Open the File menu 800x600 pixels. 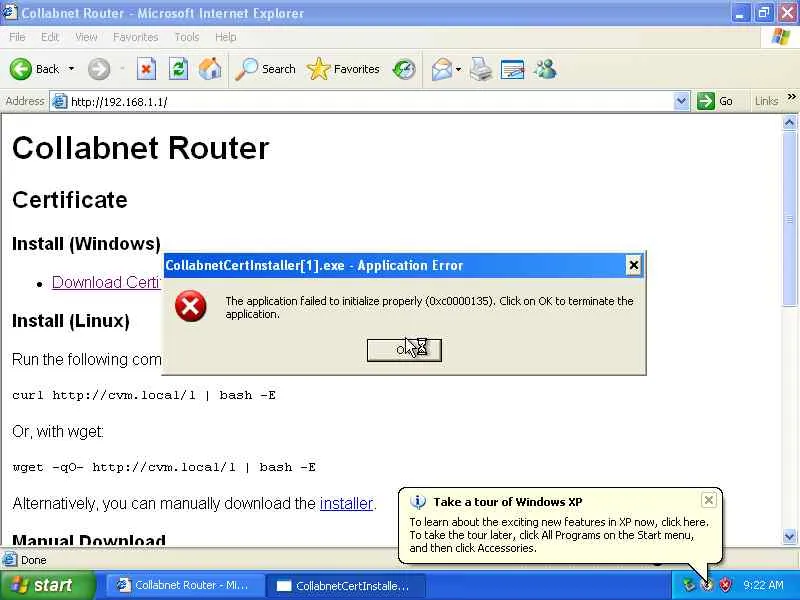tap(17, 37)
